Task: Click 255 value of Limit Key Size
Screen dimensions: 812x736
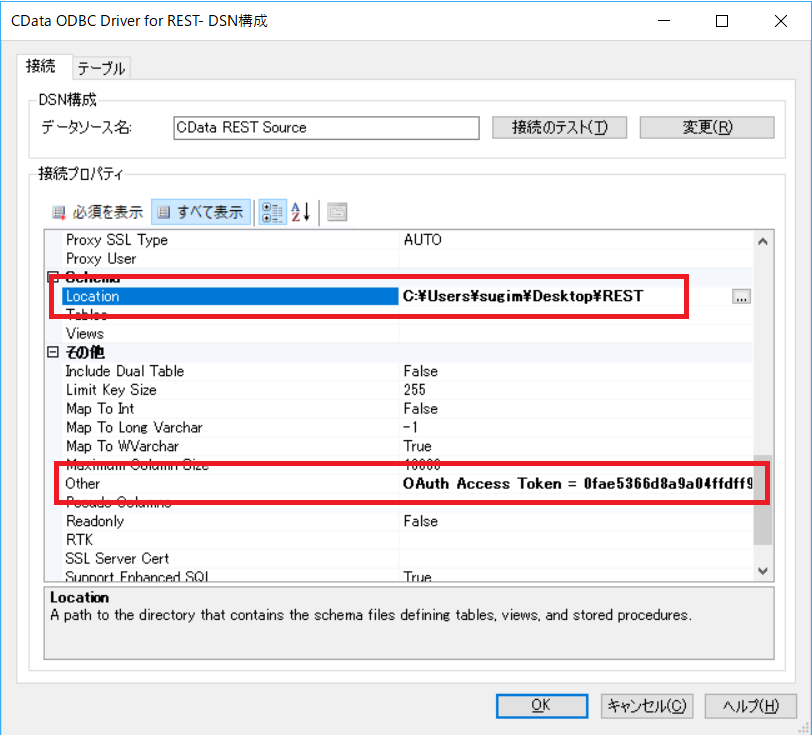Action: 414,389
